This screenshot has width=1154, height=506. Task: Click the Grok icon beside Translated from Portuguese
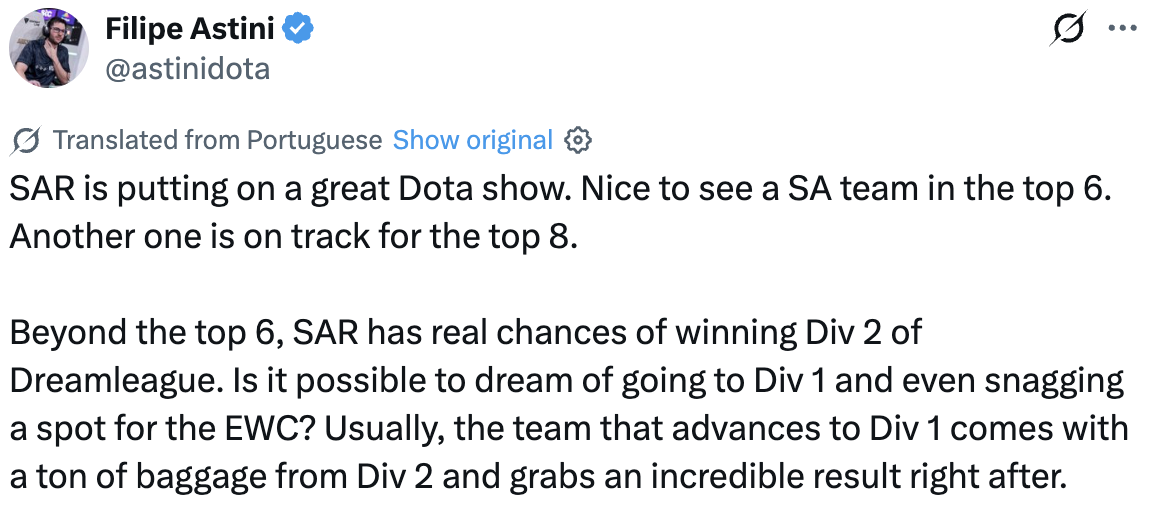click(x=27, y=141)
